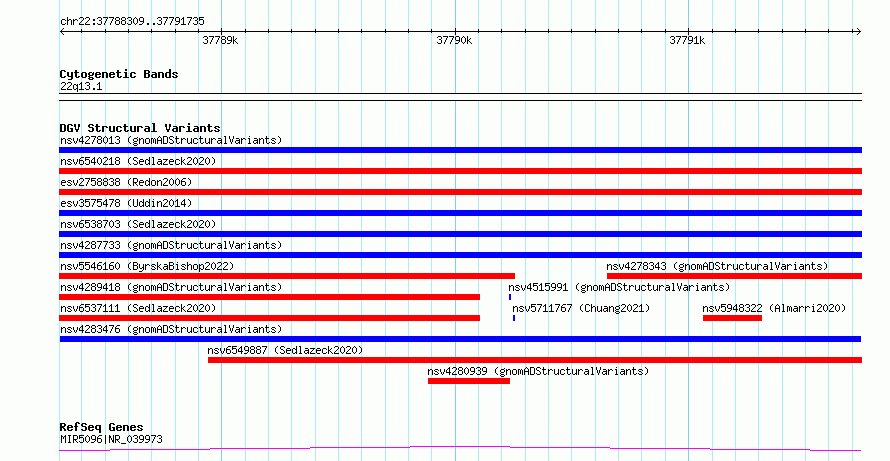This screenshot has height=461, width=890.
Task: Click the Cytogenetic Bands track title
Action: pos(119,74)
